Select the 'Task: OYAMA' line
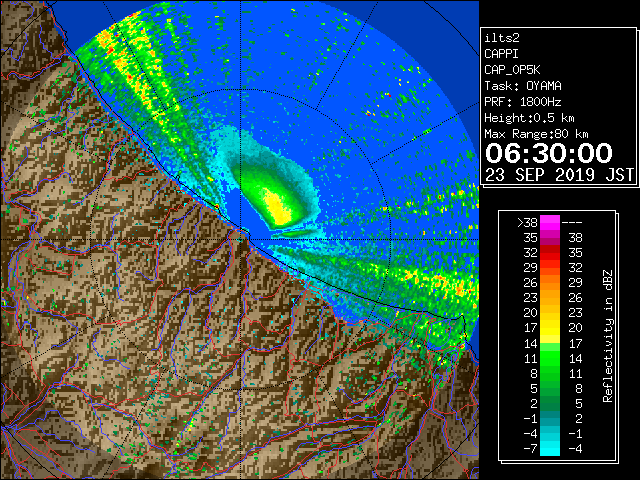This screenshot has height=480, width=640. tap(523, 86)
